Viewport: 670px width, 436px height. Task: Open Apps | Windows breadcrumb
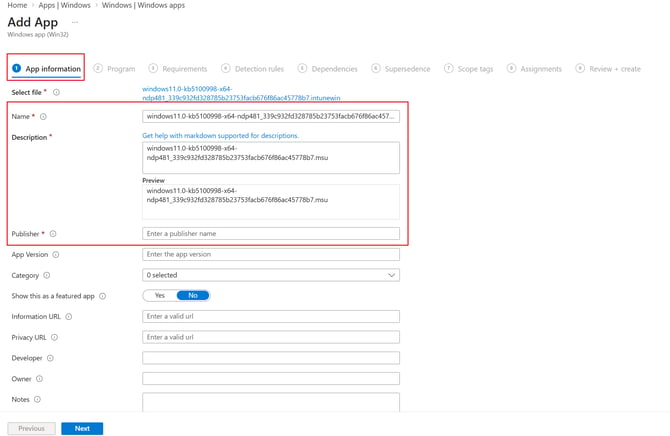65,5
